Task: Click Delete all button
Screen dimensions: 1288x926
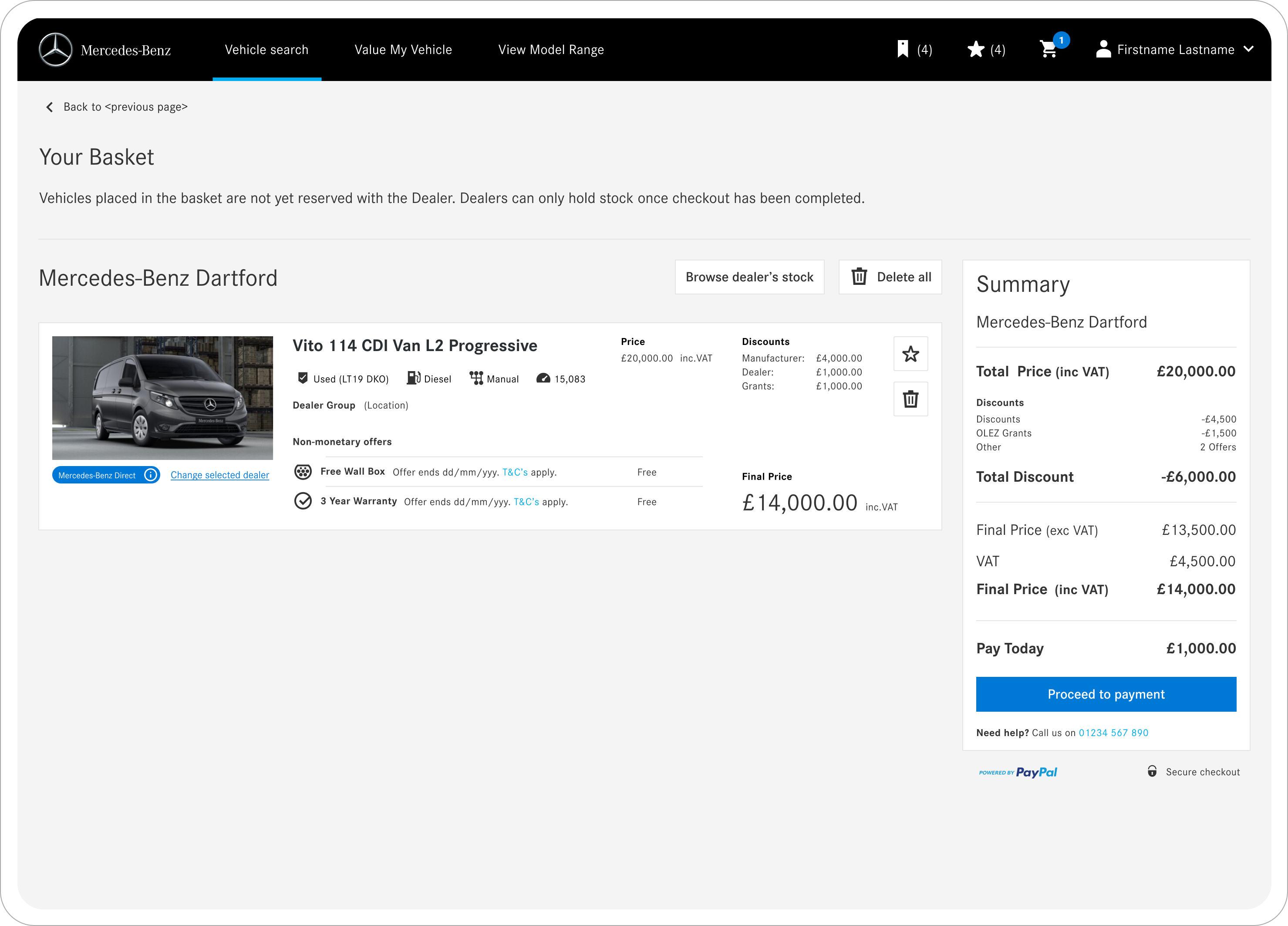Action: [x=890, y=277]
